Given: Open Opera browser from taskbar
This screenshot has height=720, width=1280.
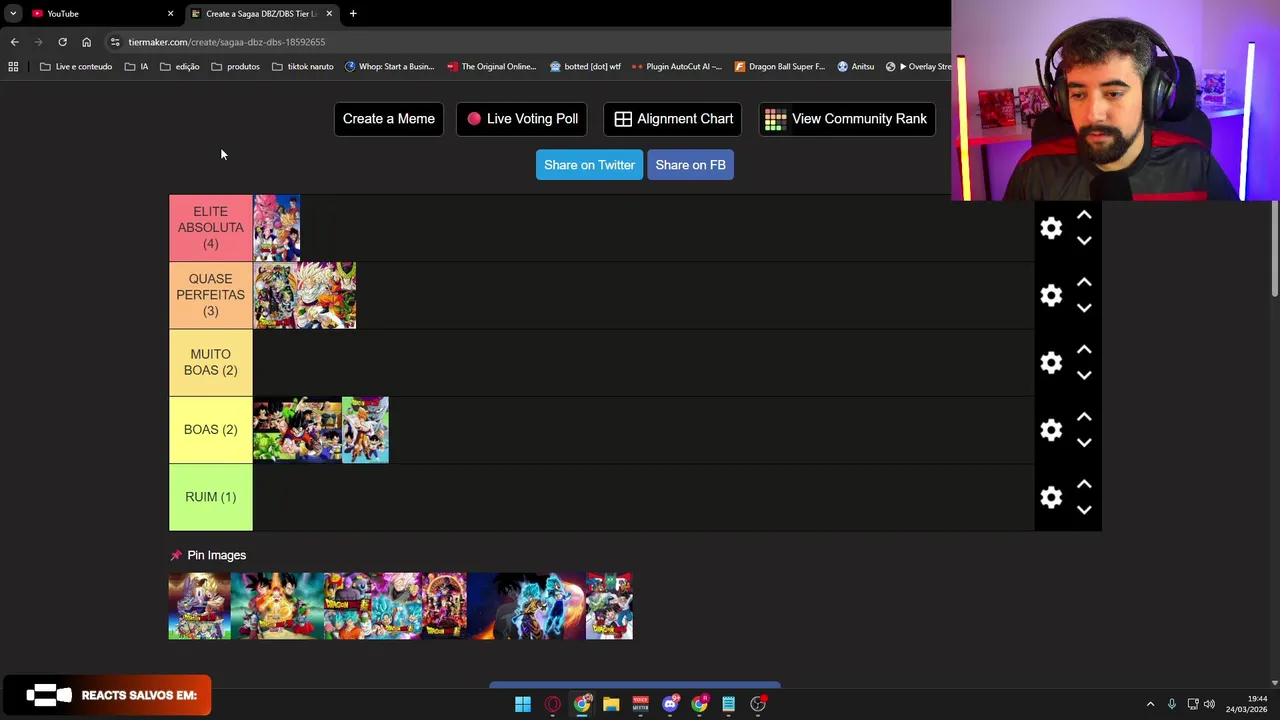Looking at the screenshot, I should tap(552, 704).
